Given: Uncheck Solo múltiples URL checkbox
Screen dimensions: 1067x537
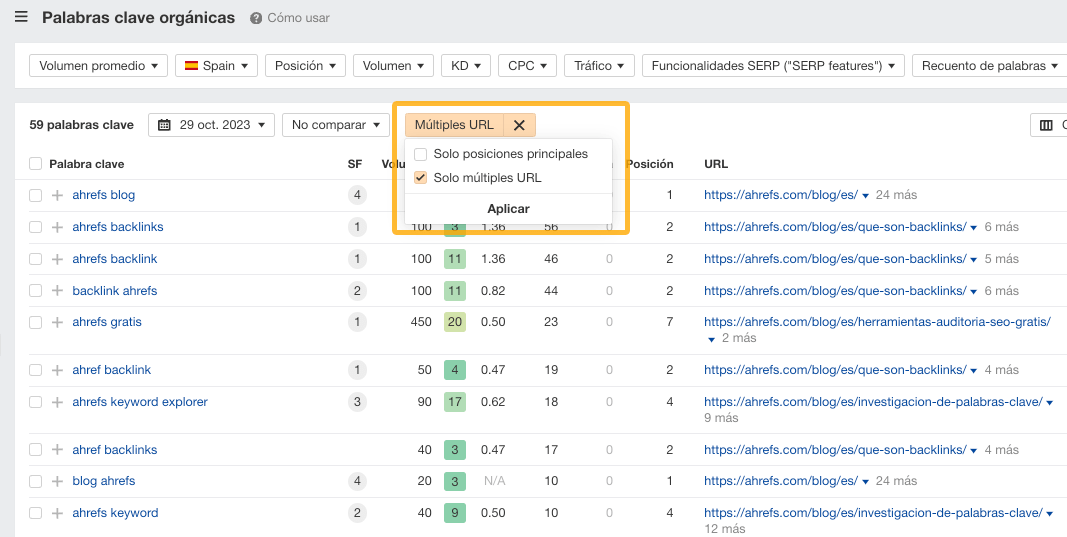Looking at the screenshot, I should pyautogui.click(x=421, y=178).
